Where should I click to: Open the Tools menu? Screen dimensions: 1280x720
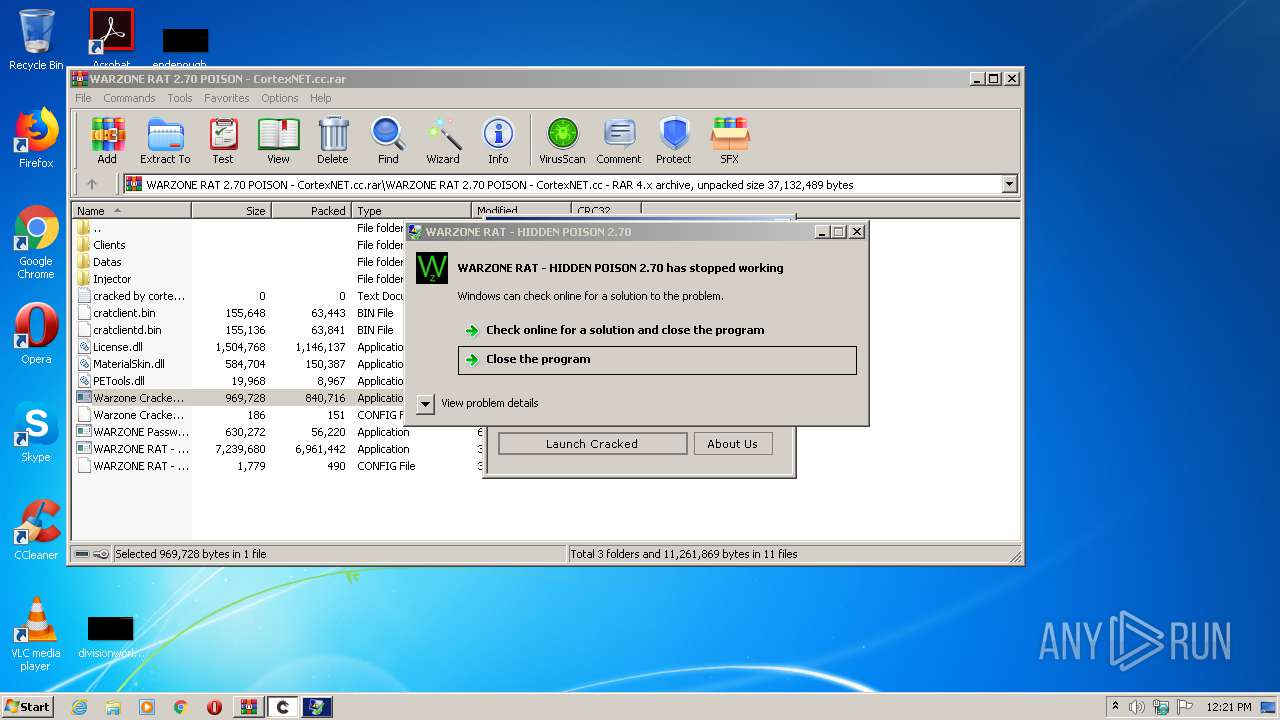180,98
